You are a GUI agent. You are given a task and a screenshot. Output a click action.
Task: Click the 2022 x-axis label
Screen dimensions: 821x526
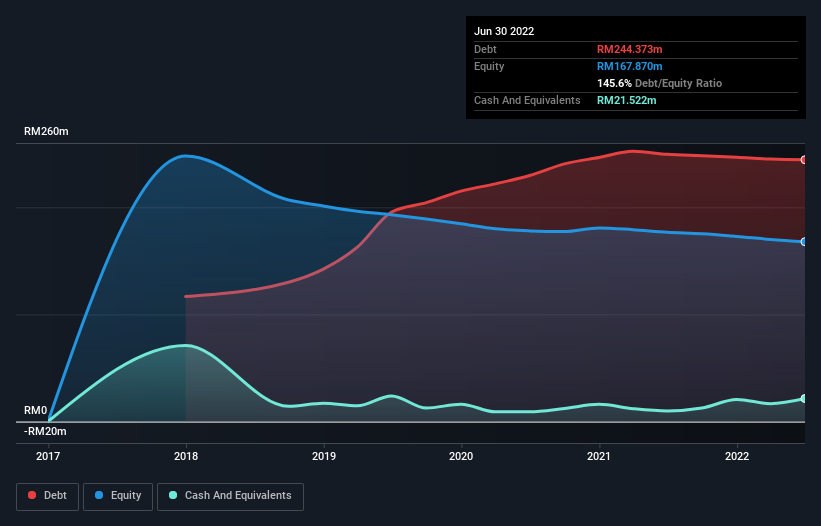click(737, 456)
